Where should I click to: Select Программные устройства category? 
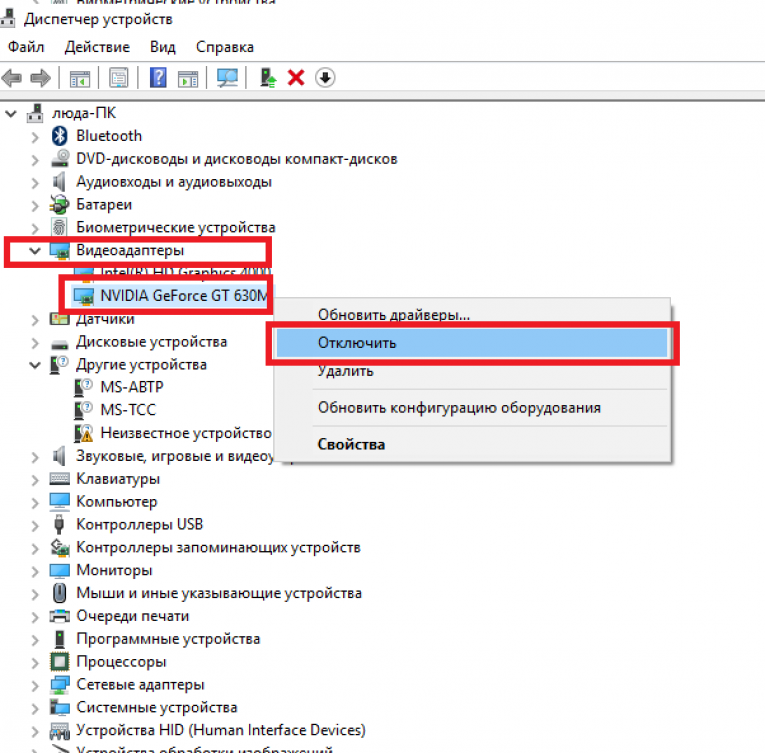click(168, 639)
